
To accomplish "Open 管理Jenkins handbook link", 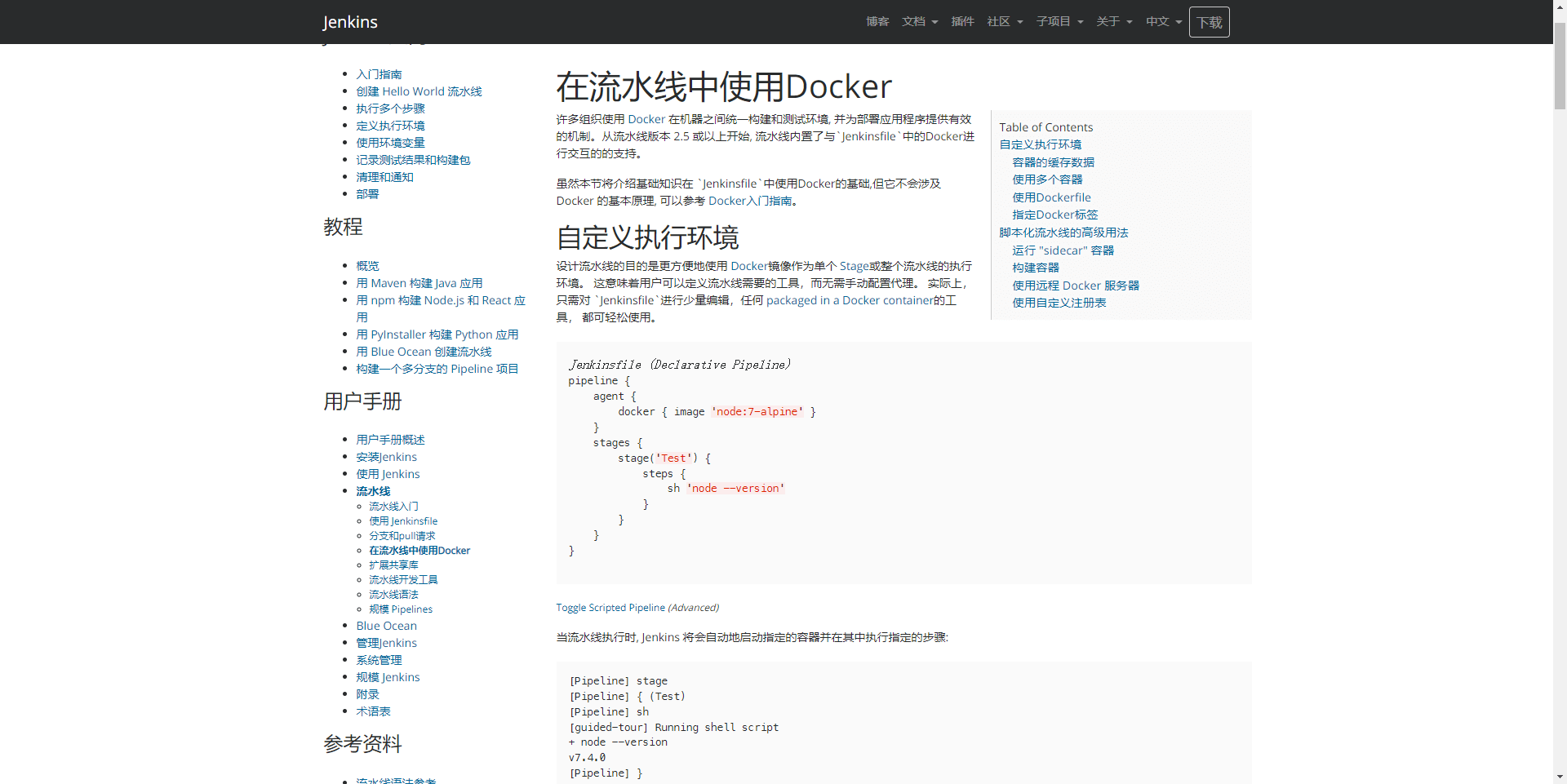I will click(x=386, y=643).
